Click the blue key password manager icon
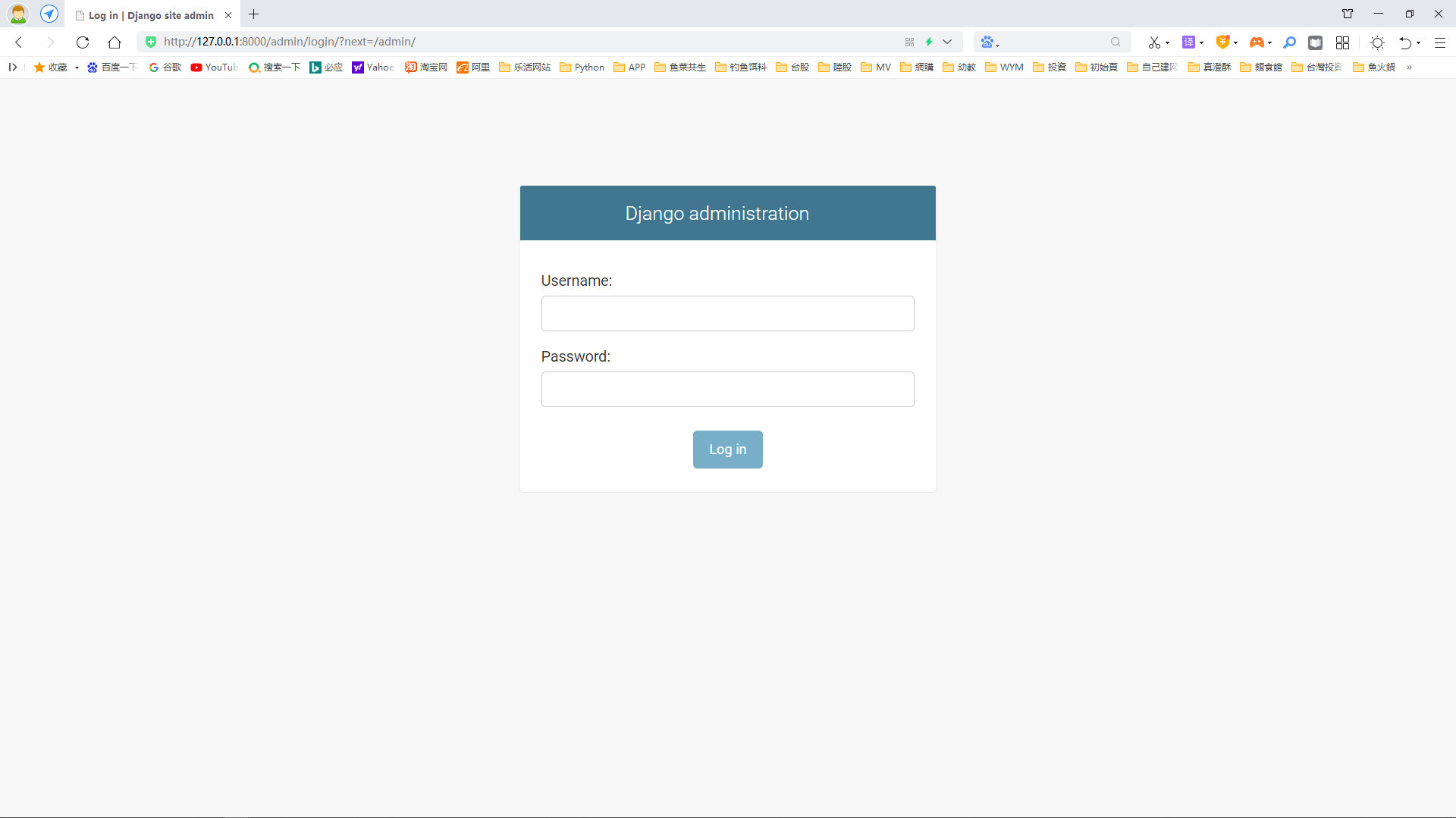 click(x=1289, y=42)
